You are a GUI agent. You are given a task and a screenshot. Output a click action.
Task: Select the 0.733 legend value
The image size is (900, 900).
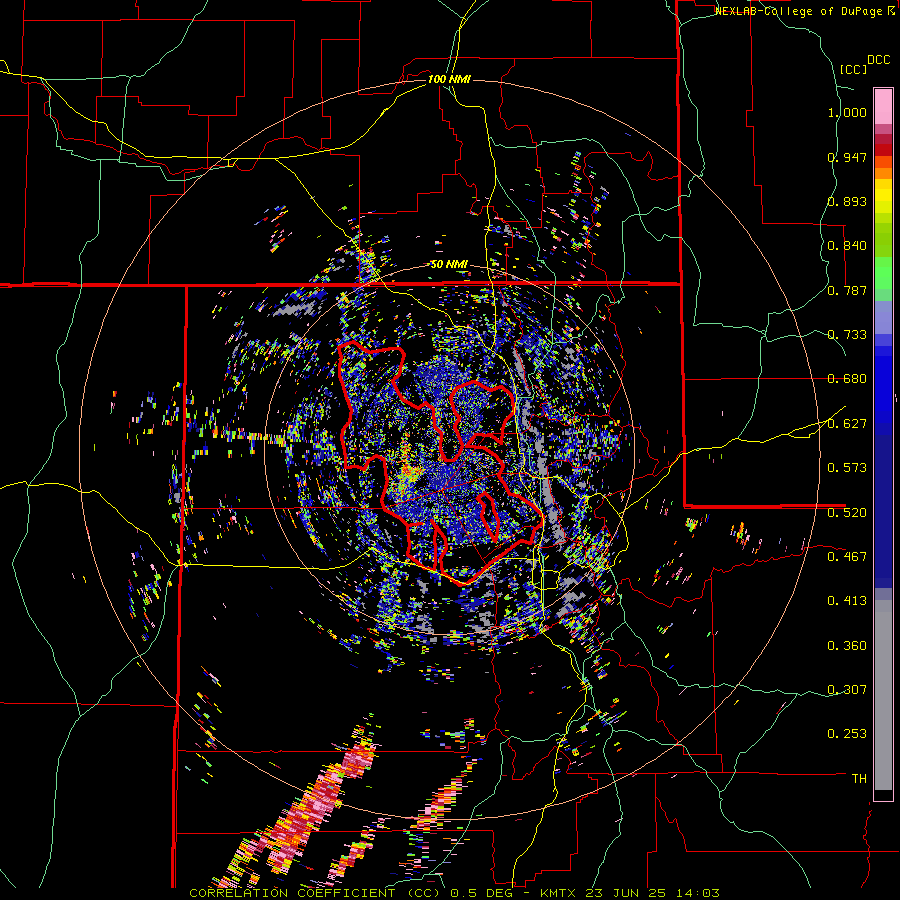coord(847,335)
